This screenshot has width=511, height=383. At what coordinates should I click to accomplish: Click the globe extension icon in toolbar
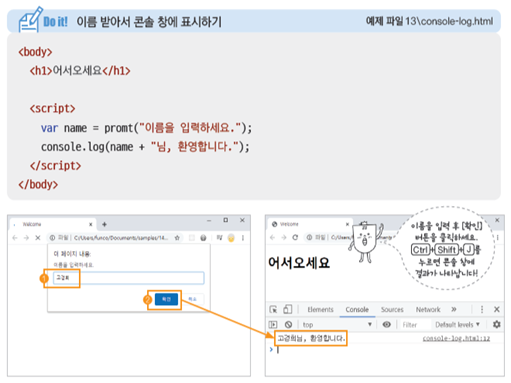coord(203,238)
